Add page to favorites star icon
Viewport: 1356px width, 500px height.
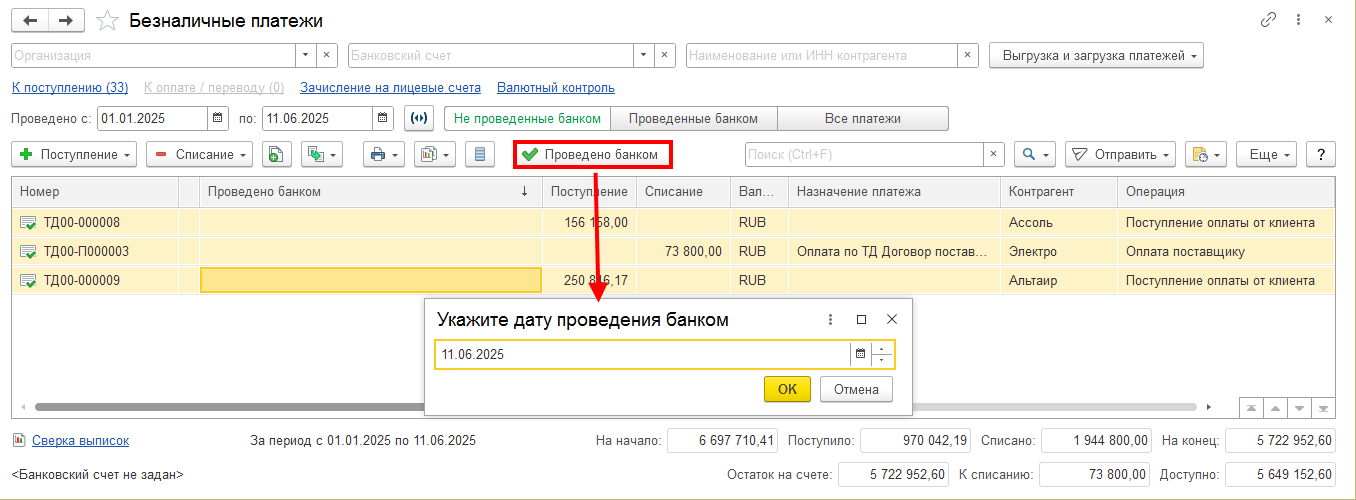pos(107,20)
